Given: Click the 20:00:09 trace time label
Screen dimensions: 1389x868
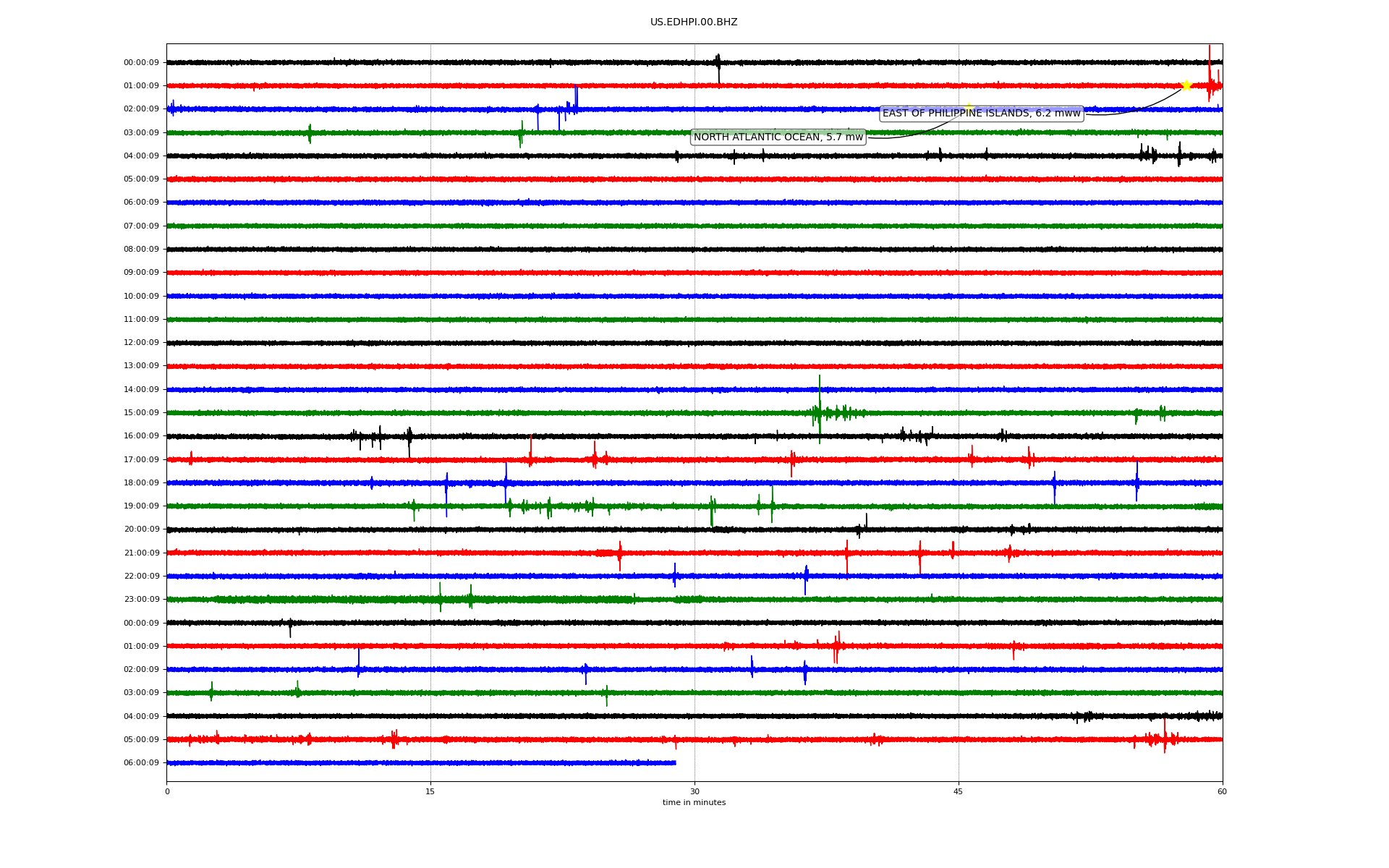Looking at the screenshot, I should pyautogui.click(x=141, y=529).
